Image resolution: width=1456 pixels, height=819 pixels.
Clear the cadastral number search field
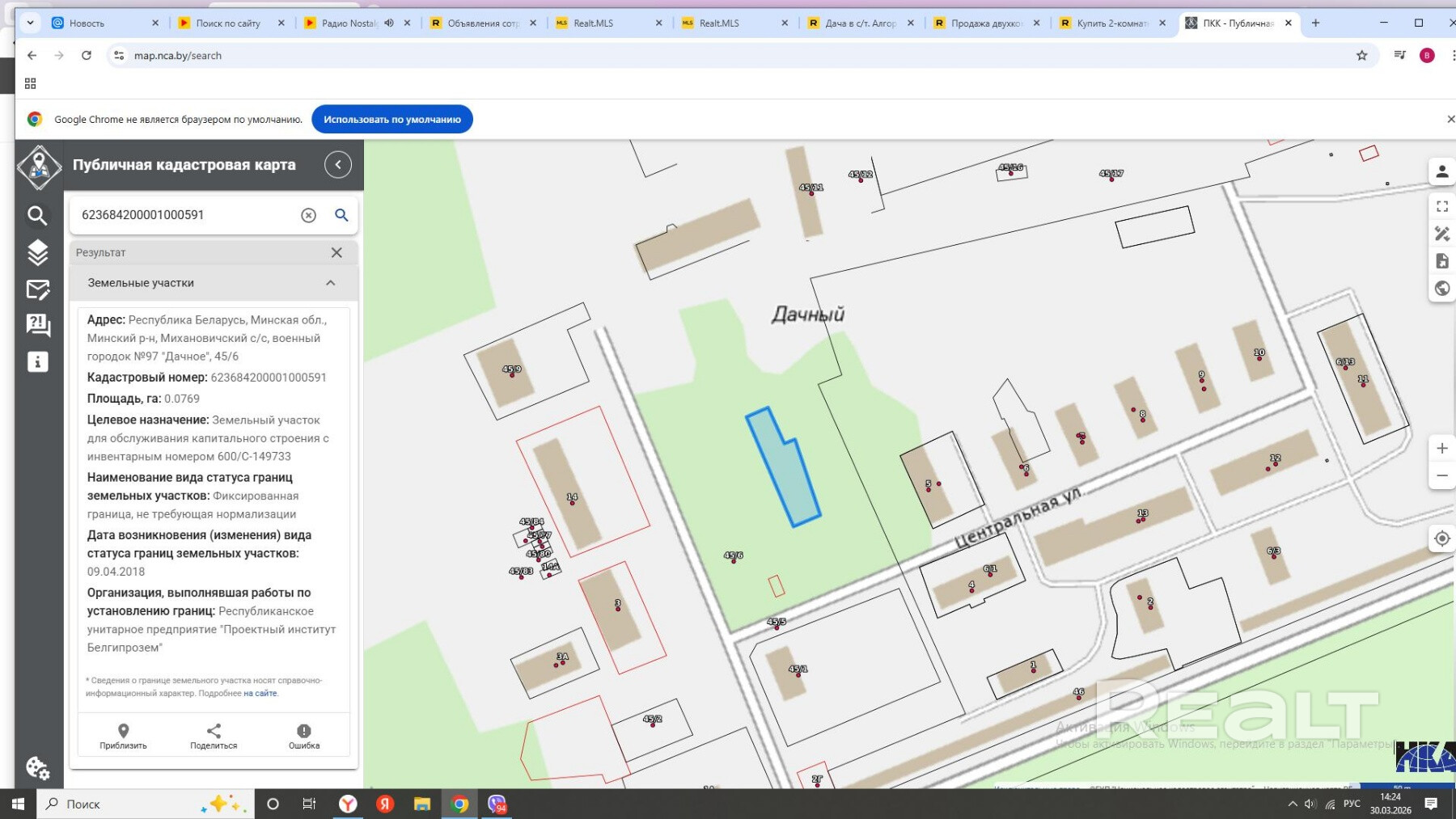[x=308, y=215]
